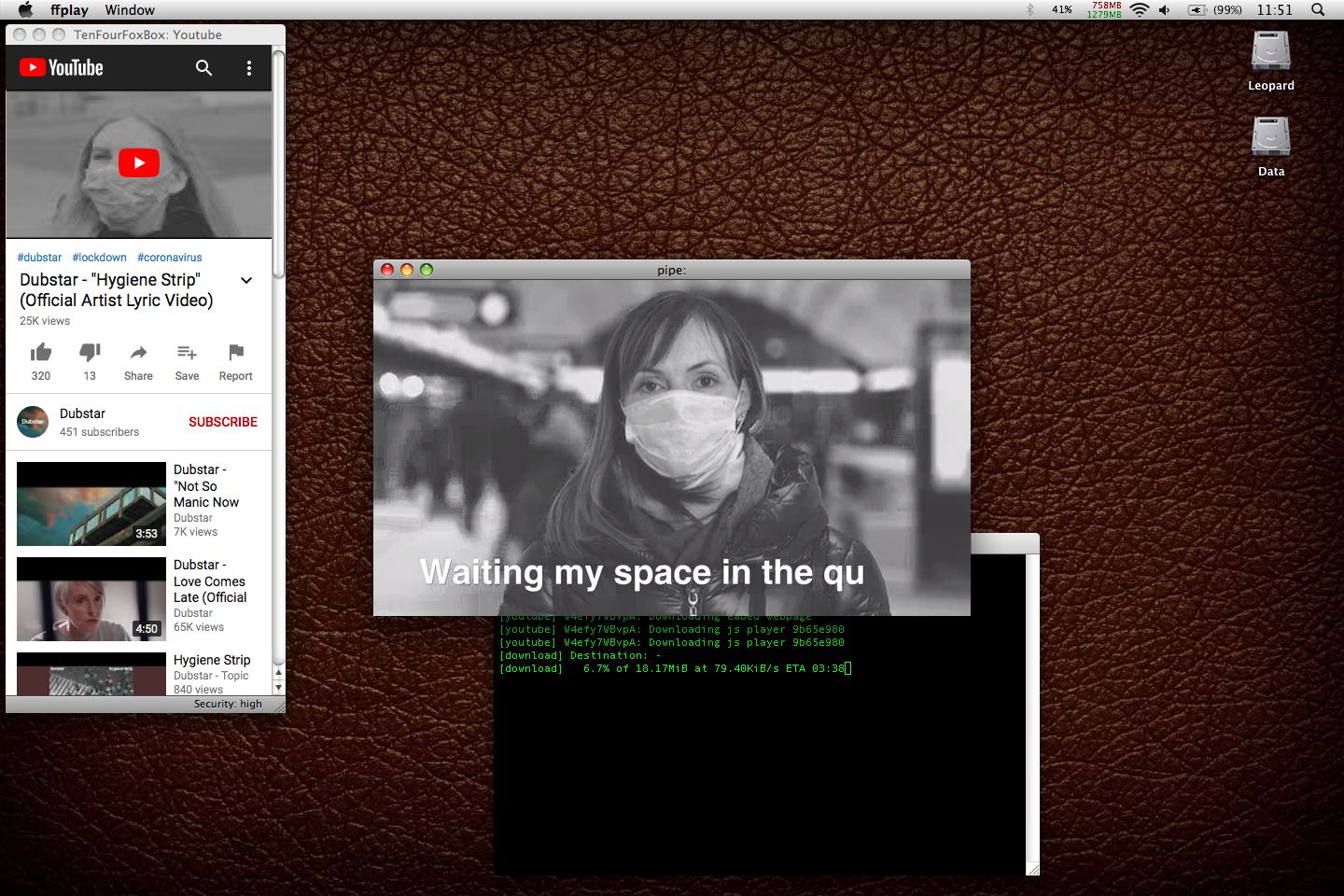Expand the video description chevron
Viewport: 1344px width, 896px height.
246,280
